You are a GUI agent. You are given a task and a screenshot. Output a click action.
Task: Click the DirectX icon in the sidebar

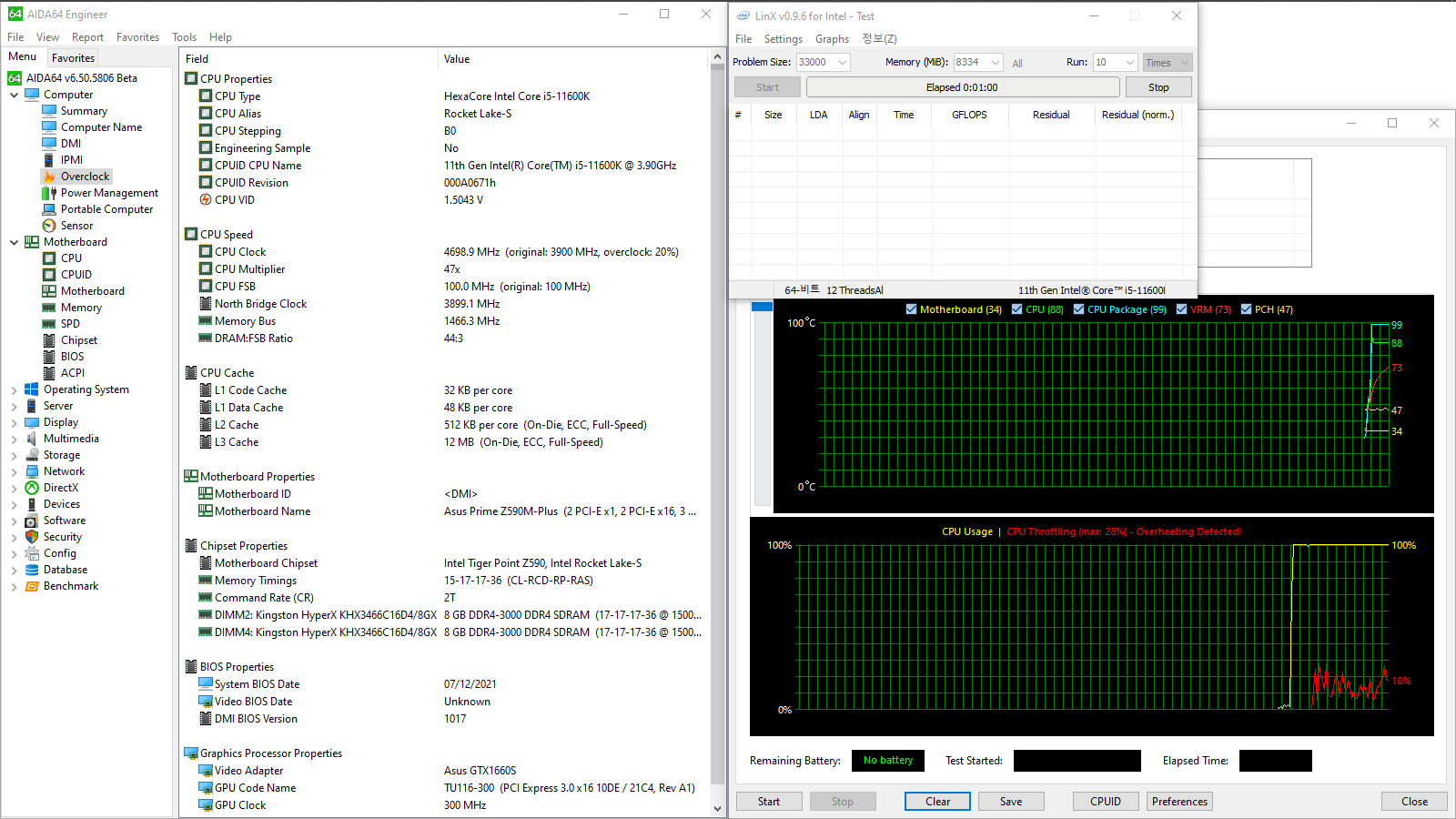coord(32,488)
